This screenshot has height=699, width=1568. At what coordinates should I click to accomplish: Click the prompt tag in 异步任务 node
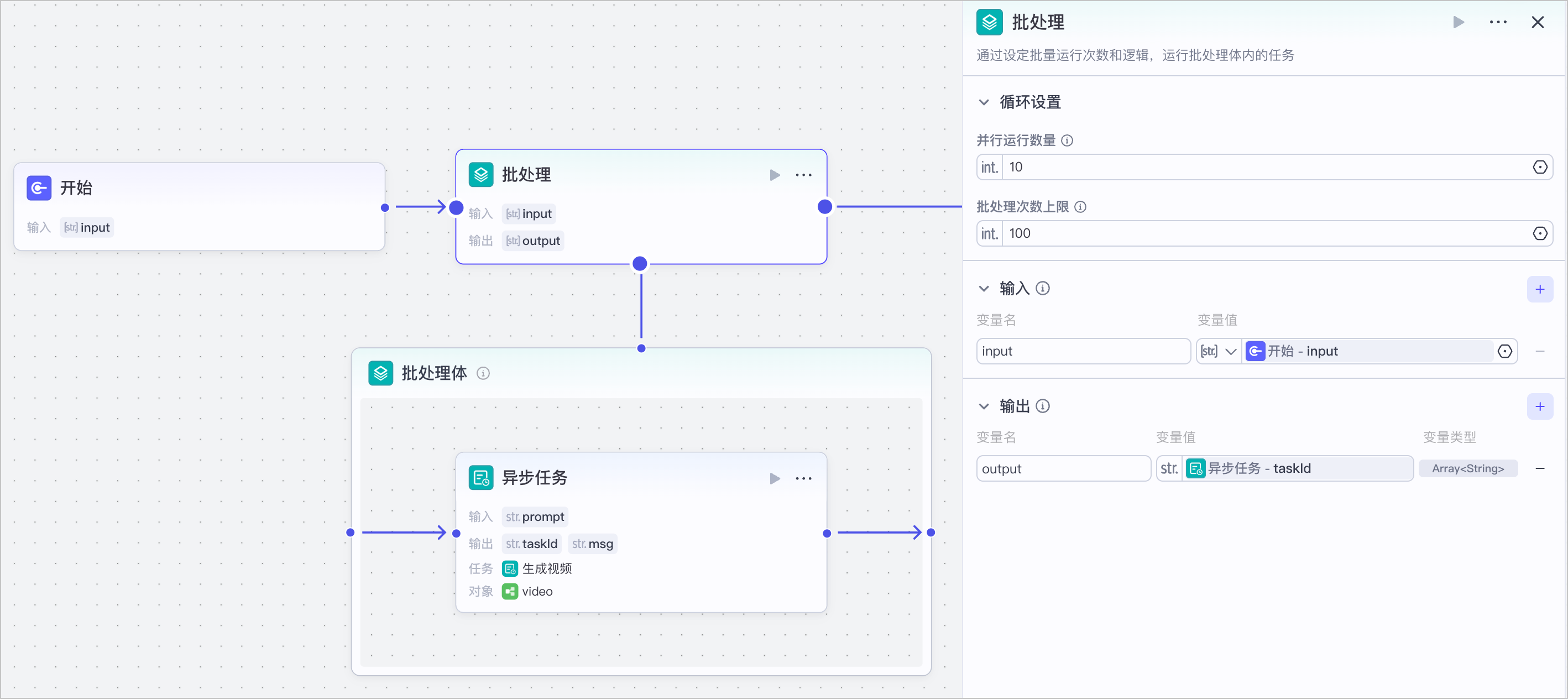[535, 517]
